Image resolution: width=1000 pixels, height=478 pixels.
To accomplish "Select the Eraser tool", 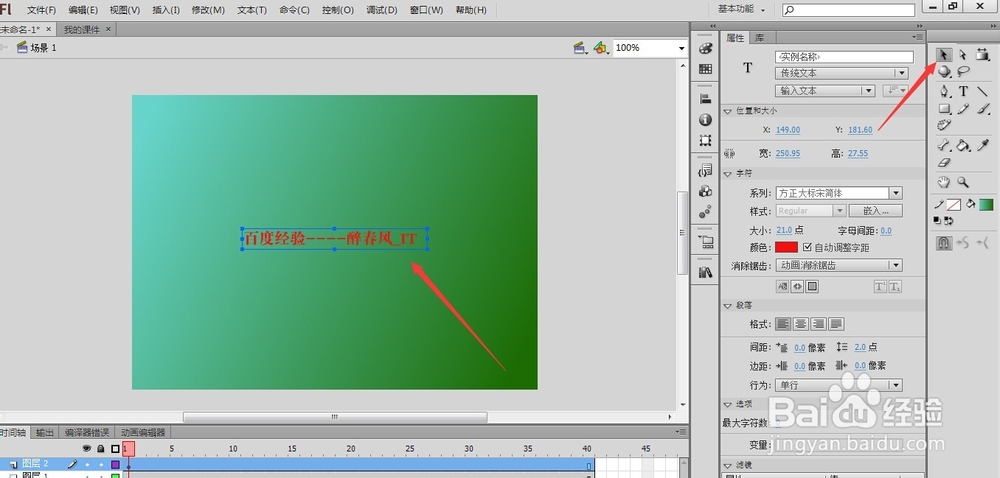I will (x=944, y=163).
